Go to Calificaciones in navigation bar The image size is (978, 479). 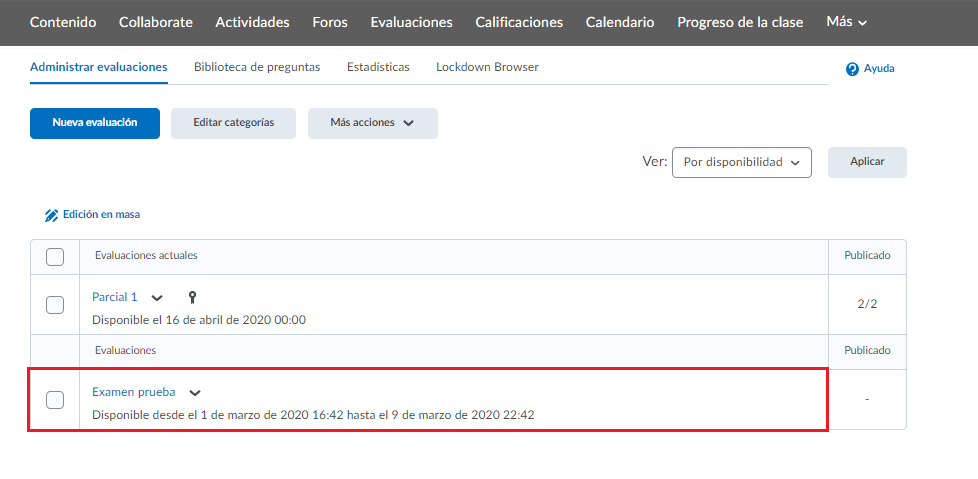coord(519,22)
